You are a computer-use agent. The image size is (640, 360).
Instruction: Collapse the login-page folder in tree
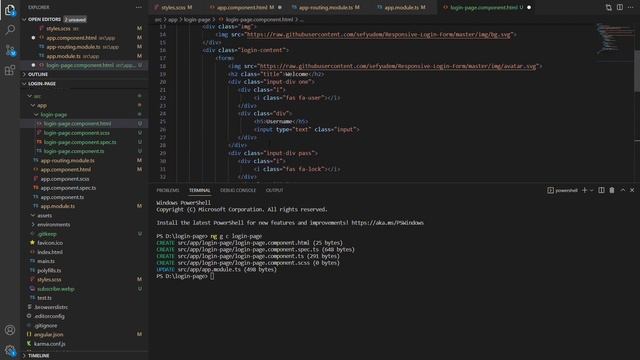coord(53,115)
